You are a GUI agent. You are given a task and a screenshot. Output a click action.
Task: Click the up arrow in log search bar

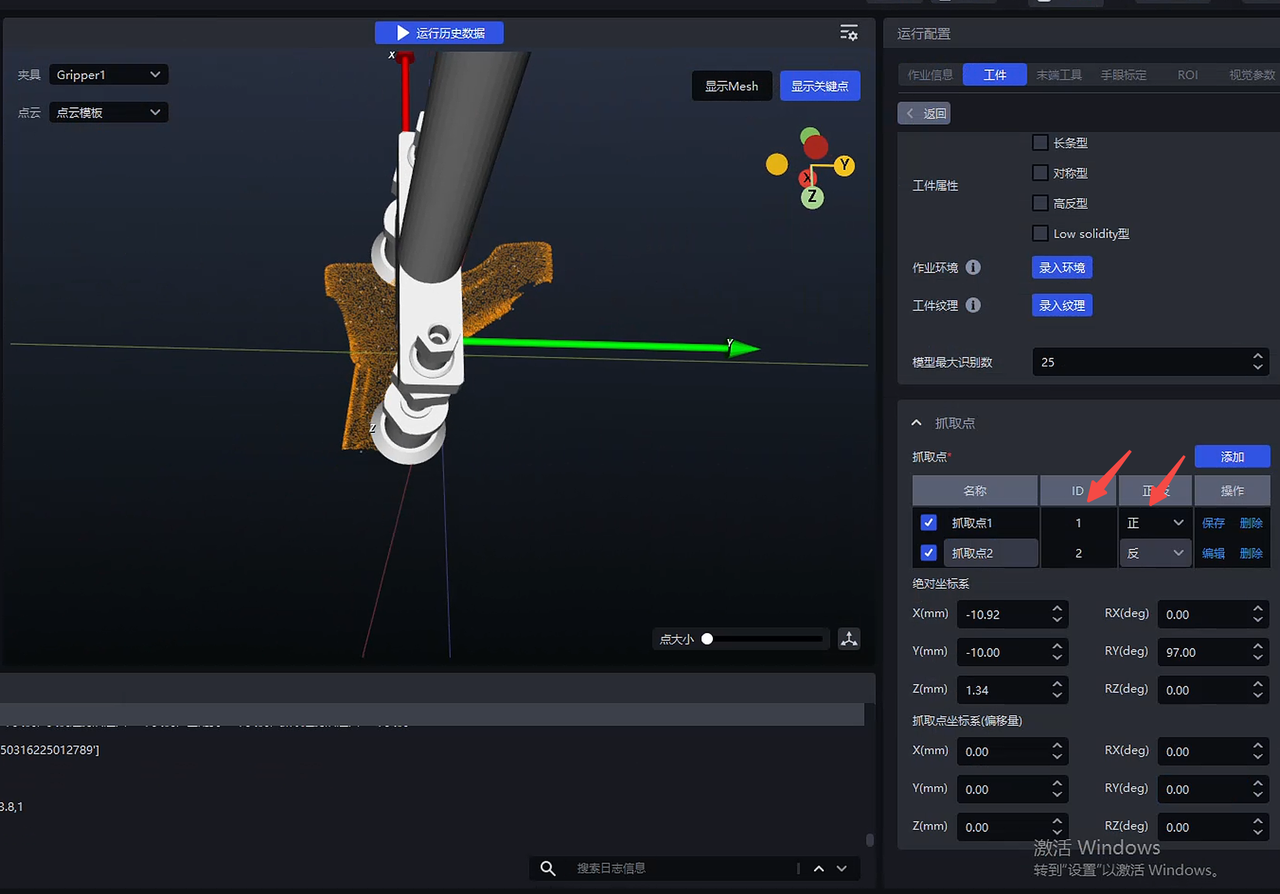coord(819,868)
